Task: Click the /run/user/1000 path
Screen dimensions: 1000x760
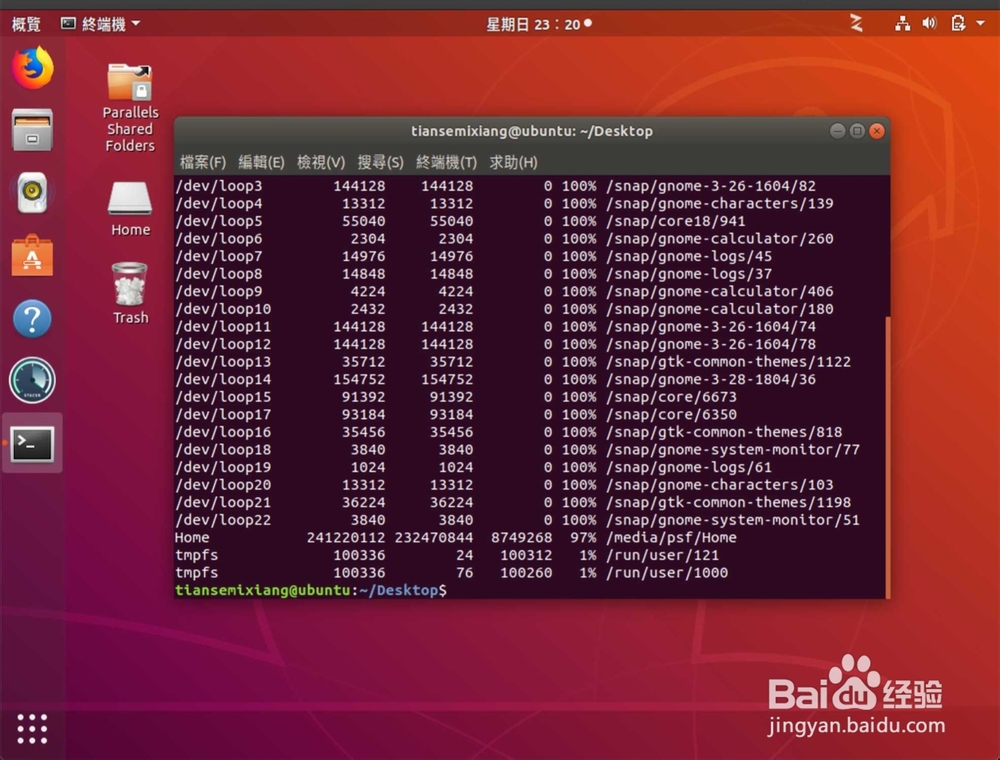Action: (x=666, y=573)
